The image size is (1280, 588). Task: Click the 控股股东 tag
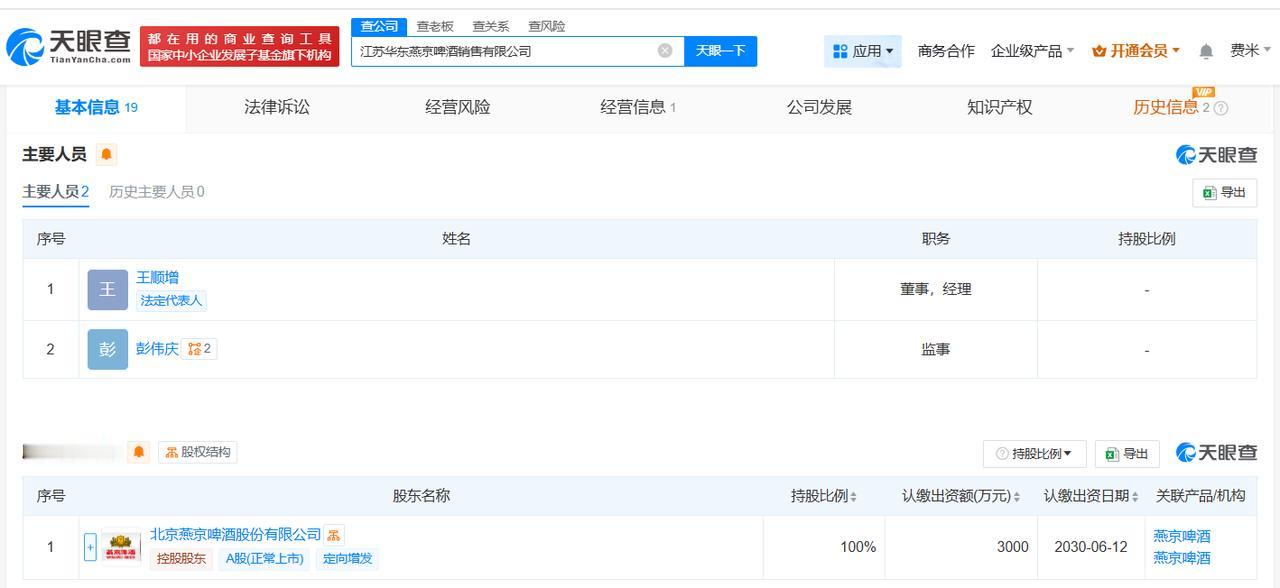coord(181,558)
